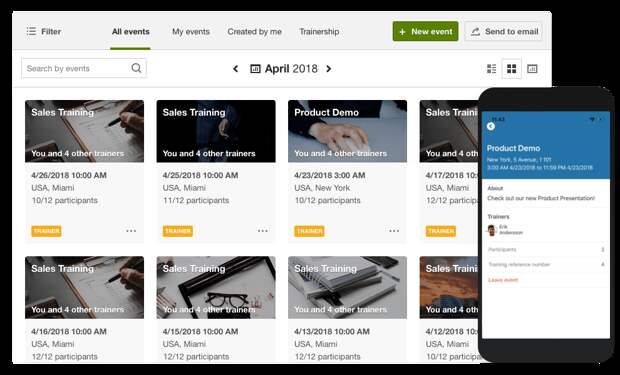The image size is (620, 375).
Task: Switch to calendar view icon
Action: 532,69
